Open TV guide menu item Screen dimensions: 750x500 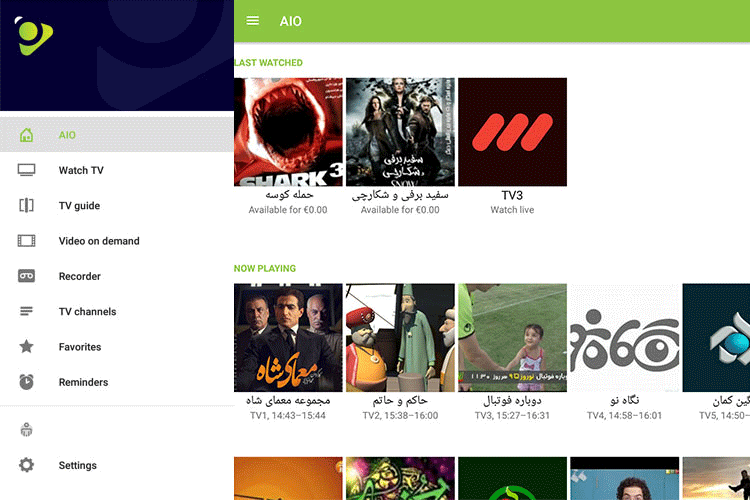point(117,205)
